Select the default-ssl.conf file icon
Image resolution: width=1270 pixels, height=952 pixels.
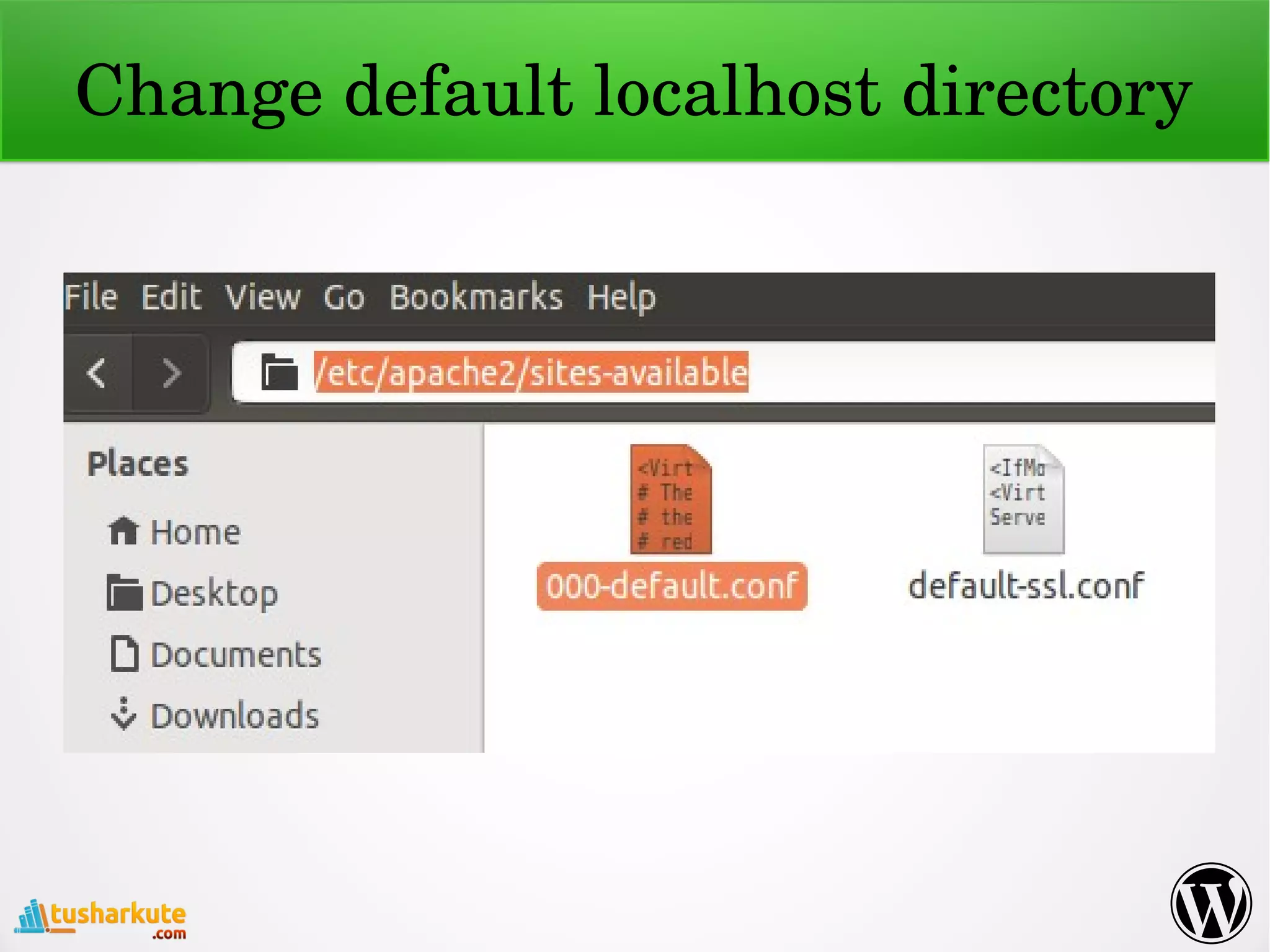click(x=1024, y=499)
